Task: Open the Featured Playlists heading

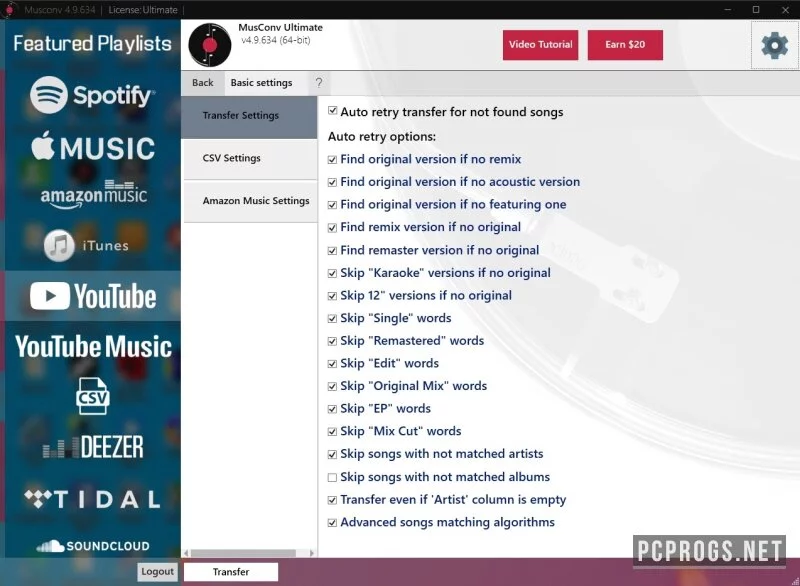Action: (92, 44)
